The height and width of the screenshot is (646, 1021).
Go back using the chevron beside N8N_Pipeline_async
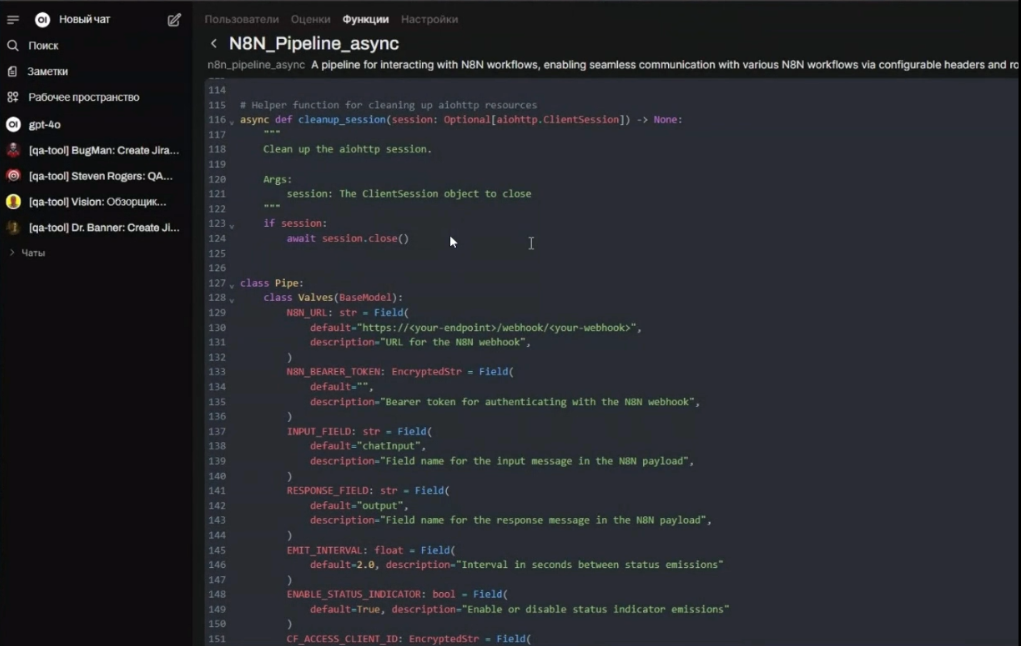pyautogui.click(x=213, y=44)
